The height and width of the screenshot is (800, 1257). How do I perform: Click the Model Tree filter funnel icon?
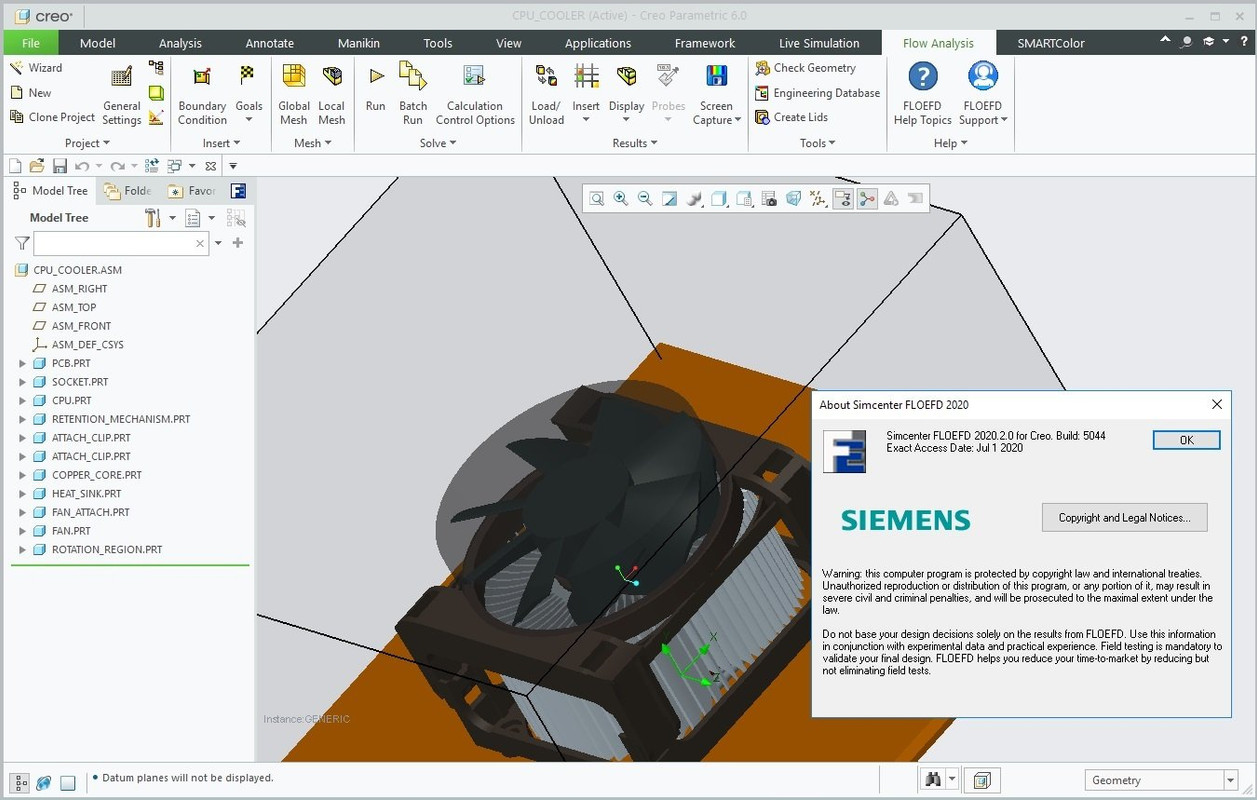pos(22,243)
